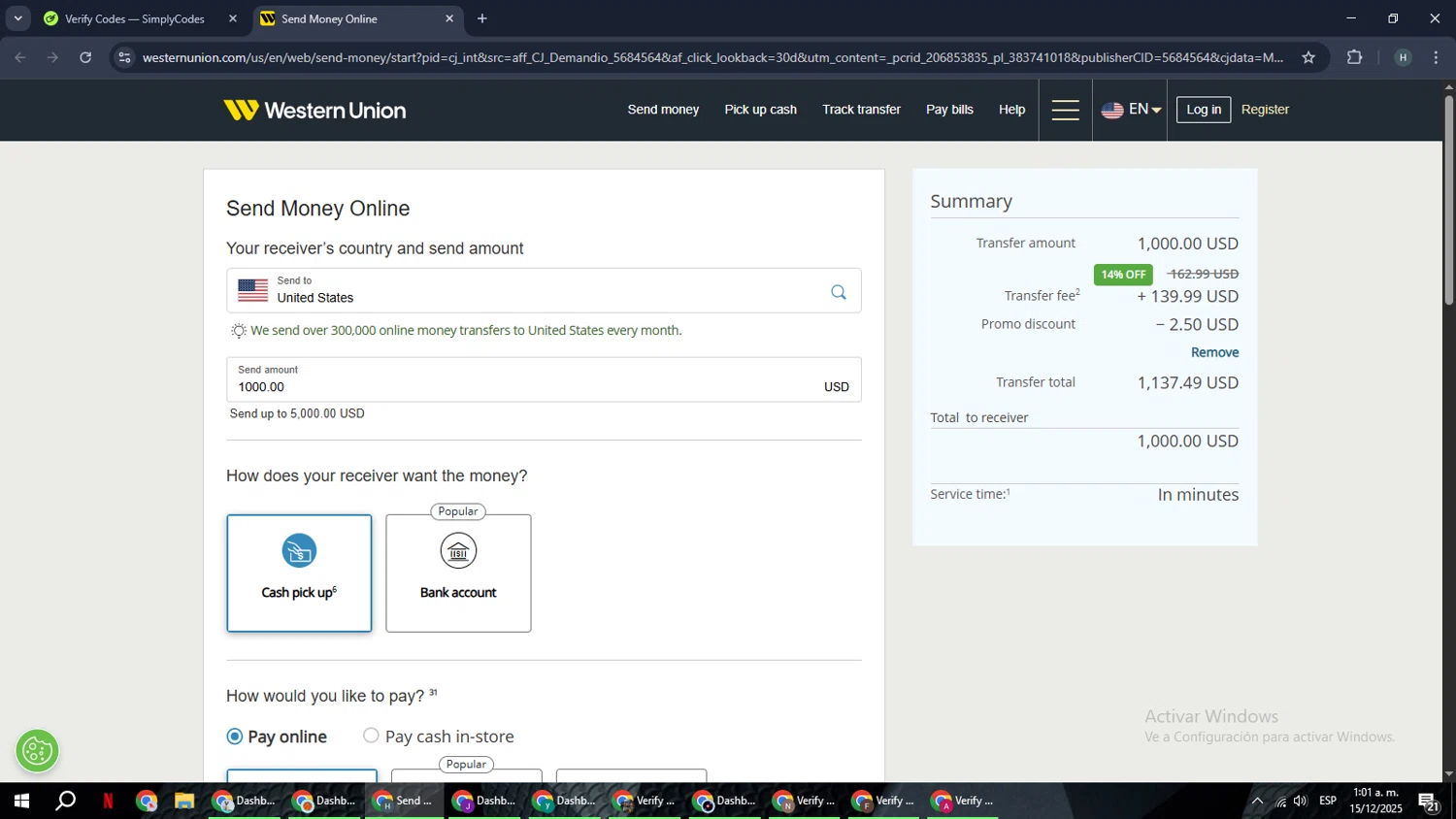Open the browser extensions puzzle icon
The width and height of the screenshot is (1456, 819).
(1355, 57)
